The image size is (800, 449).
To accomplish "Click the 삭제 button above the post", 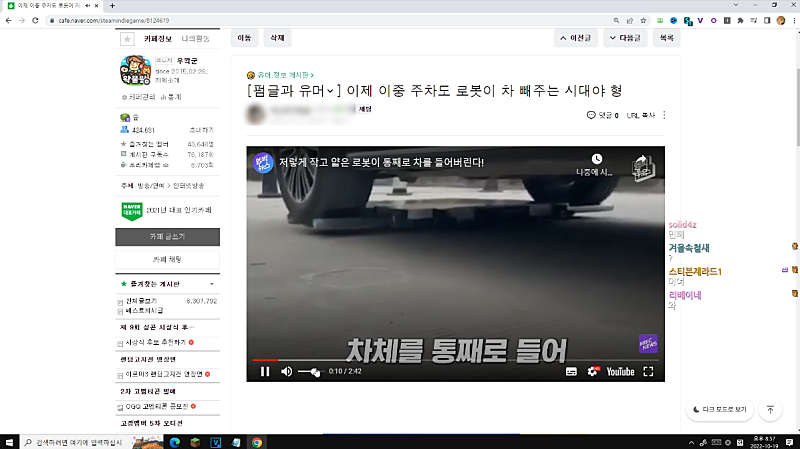I will (x=277, y=38).
